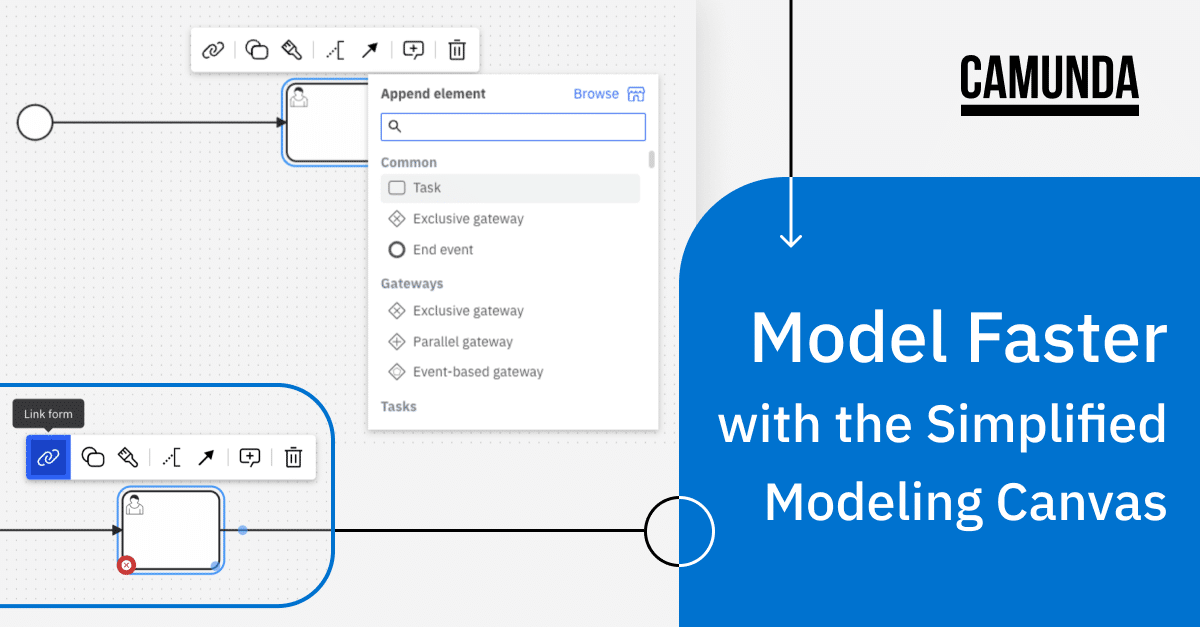The image size is (1200, 627).
Task: Click change element icon in upper context pad
Action: click(257, 50)
